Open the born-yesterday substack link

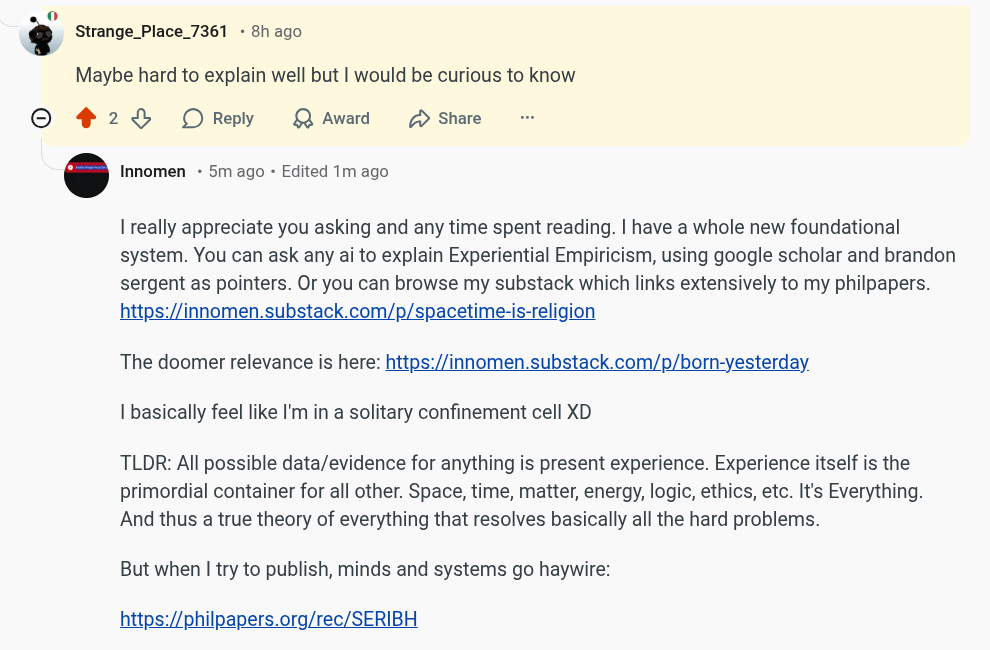click(x=597, y=362)
